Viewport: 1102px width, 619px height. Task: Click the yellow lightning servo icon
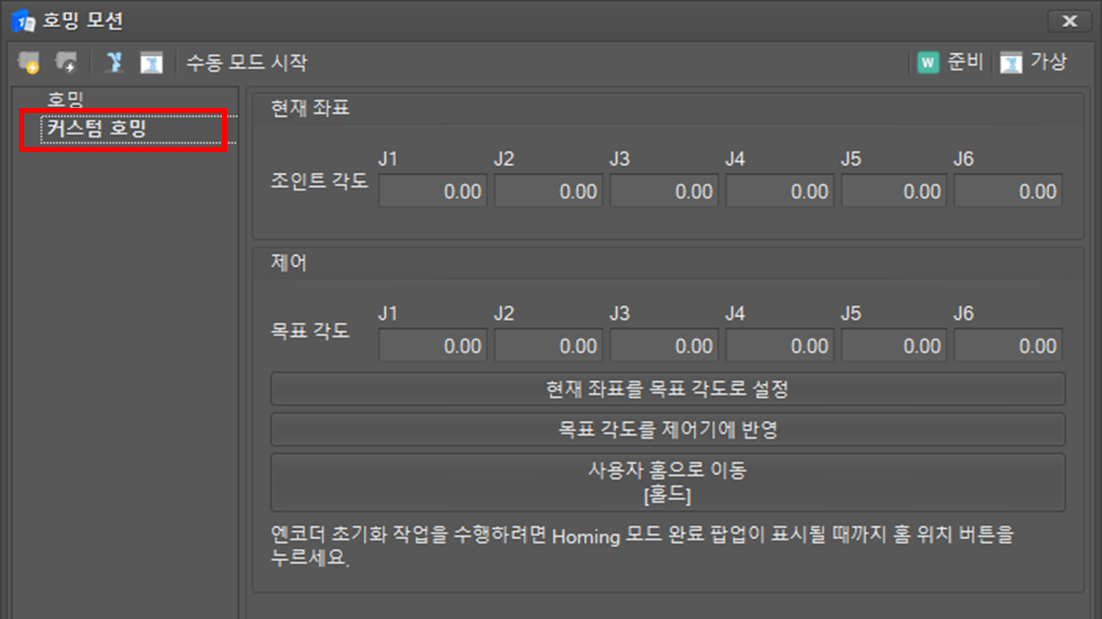click(x=28, y=63)
